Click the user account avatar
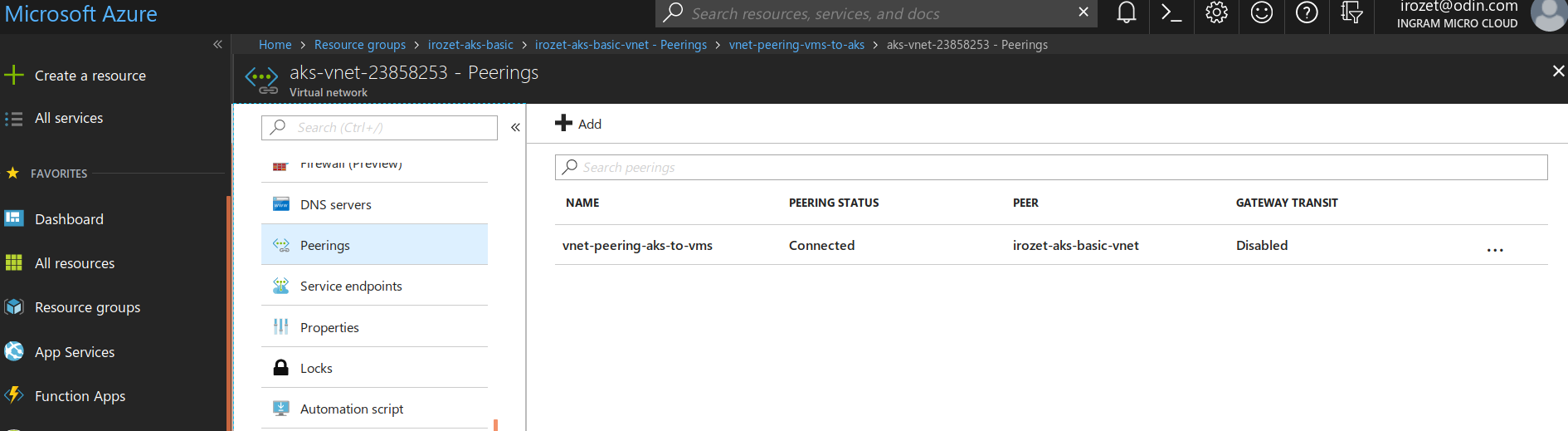 pos(1548,14)
